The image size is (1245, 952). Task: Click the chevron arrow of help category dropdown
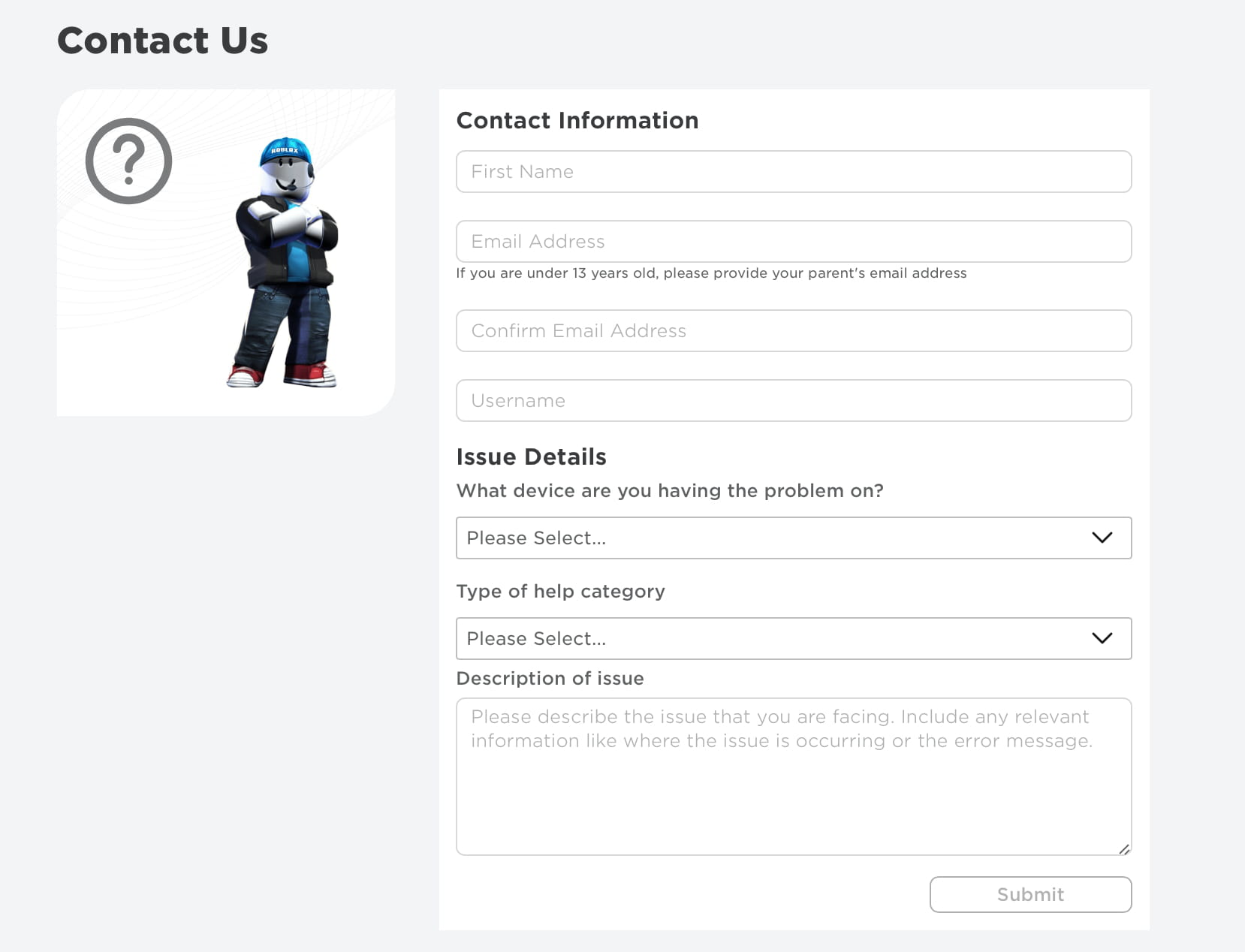[1102, 638]
